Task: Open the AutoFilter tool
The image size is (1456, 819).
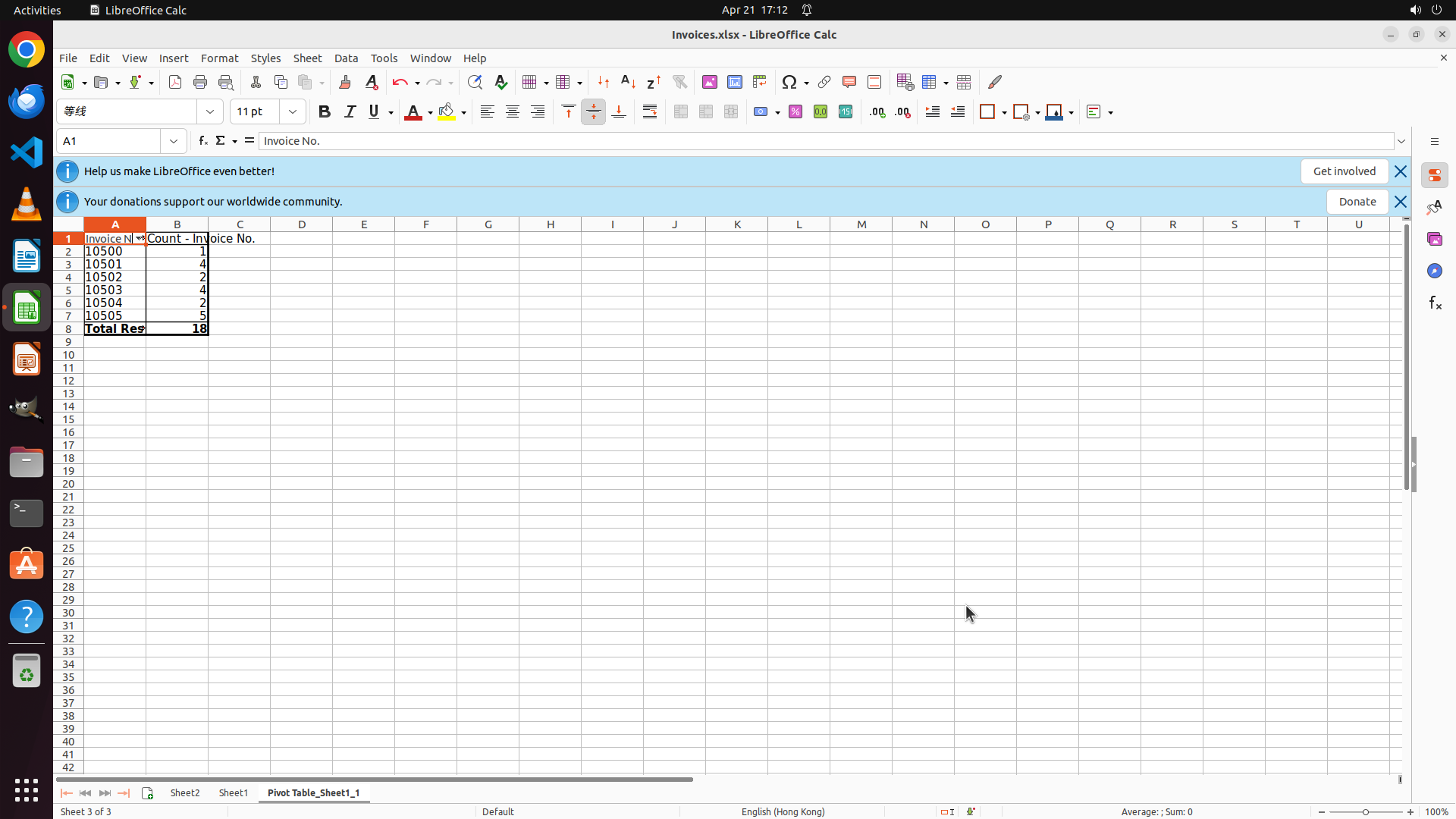Action: 679,82
